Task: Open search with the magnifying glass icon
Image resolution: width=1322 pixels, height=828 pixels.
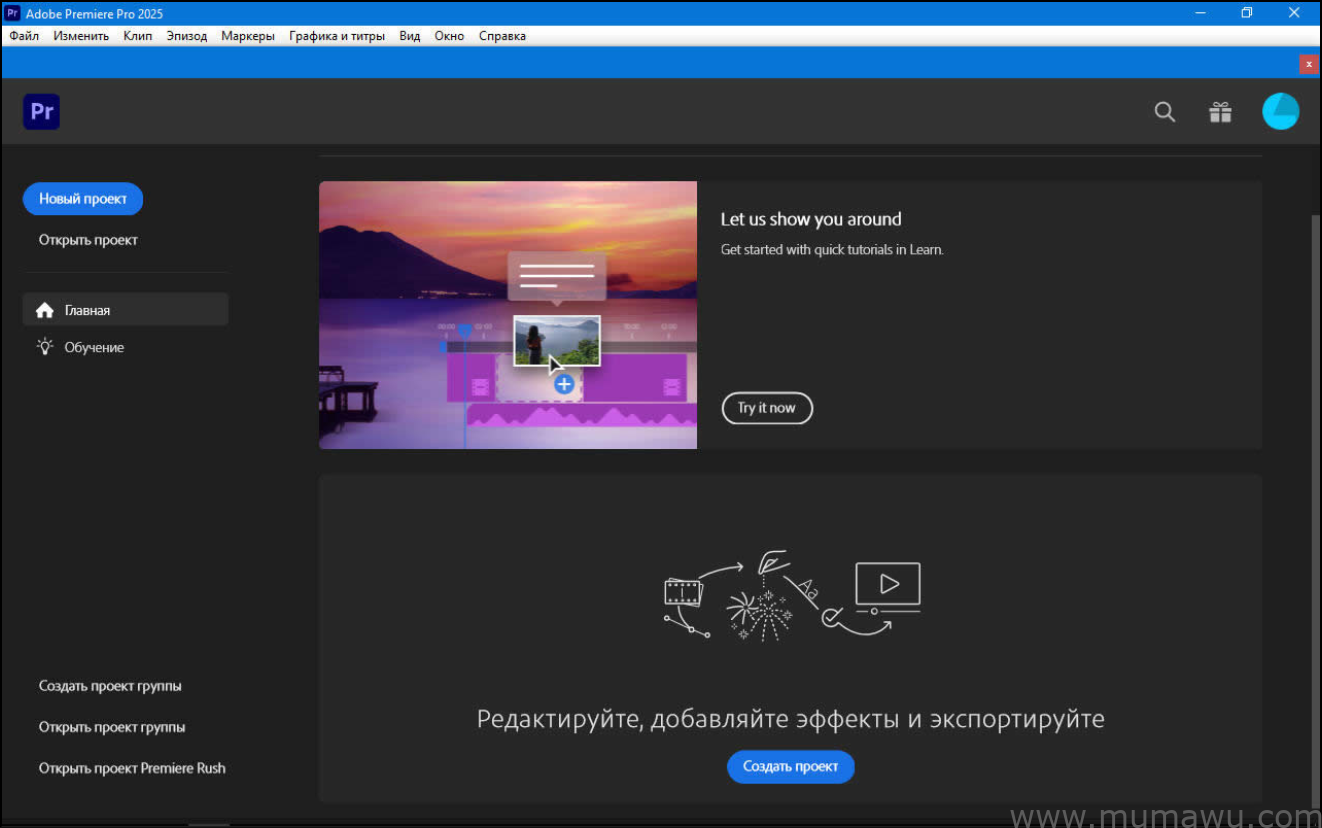Action: 1164,112
